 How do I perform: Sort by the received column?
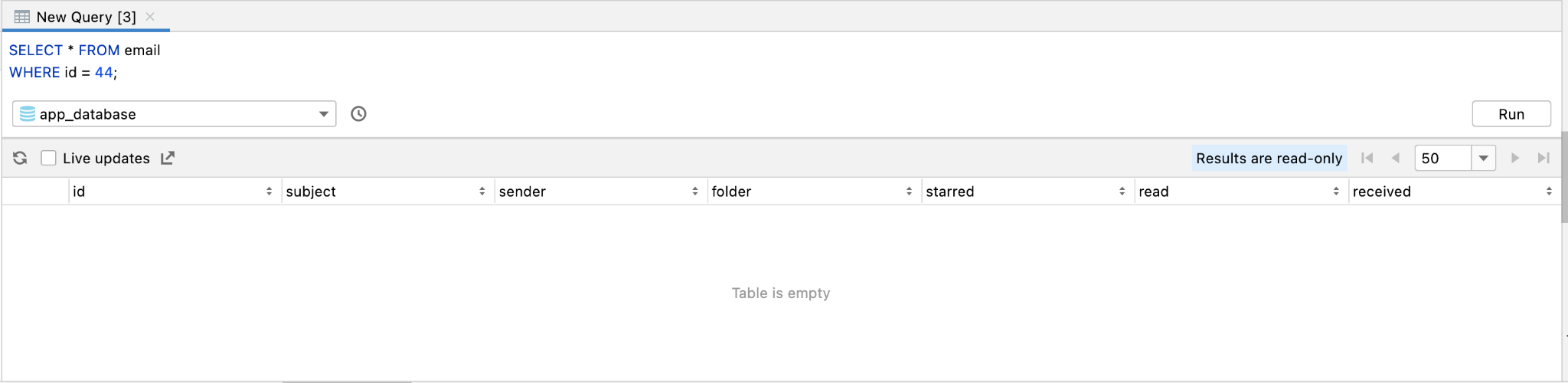tap(1549, 191)
